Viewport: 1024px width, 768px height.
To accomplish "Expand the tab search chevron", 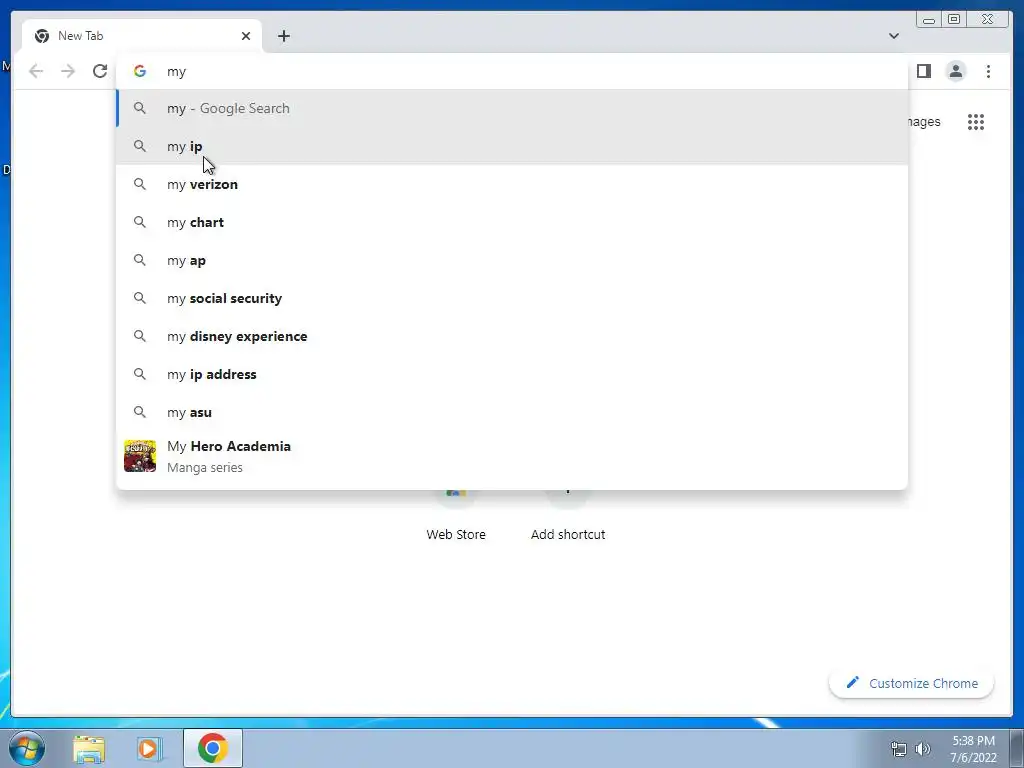I will [x=893, y=36].
